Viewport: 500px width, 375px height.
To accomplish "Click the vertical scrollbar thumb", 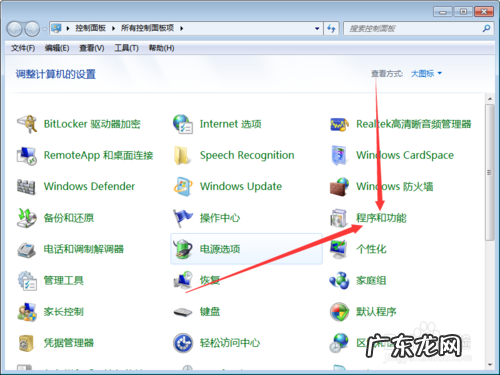I will (490, 172).
